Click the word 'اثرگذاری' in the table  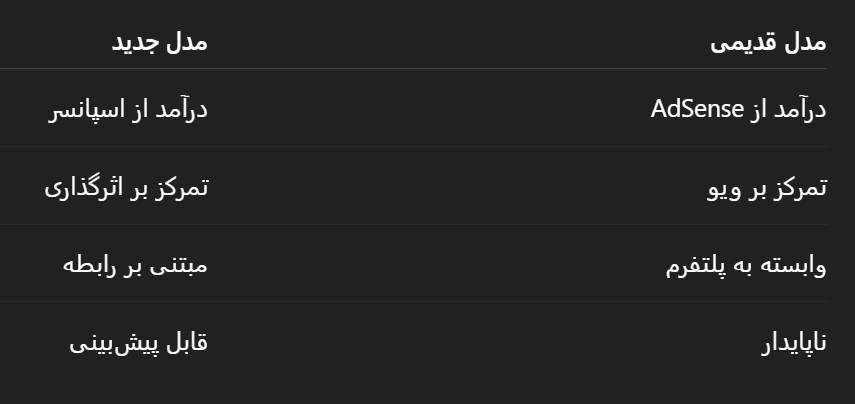(x=80, y=187)
